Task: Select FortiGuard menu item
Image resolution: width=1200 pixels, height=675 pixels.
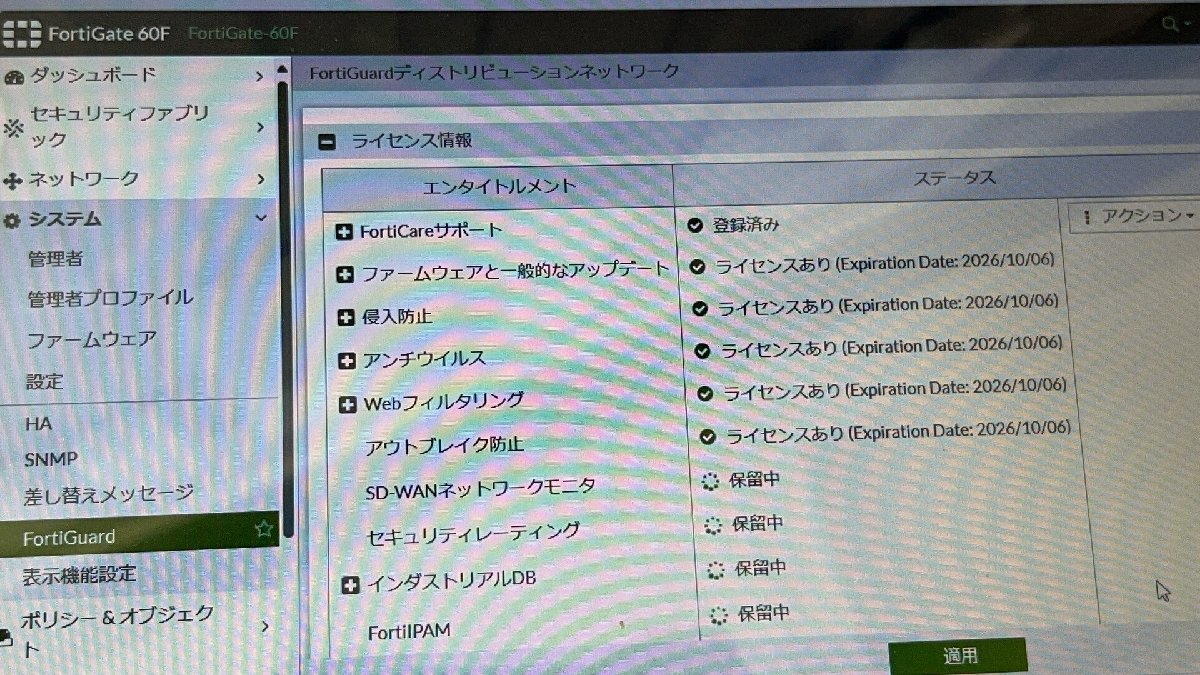Action: pos(140,536)
